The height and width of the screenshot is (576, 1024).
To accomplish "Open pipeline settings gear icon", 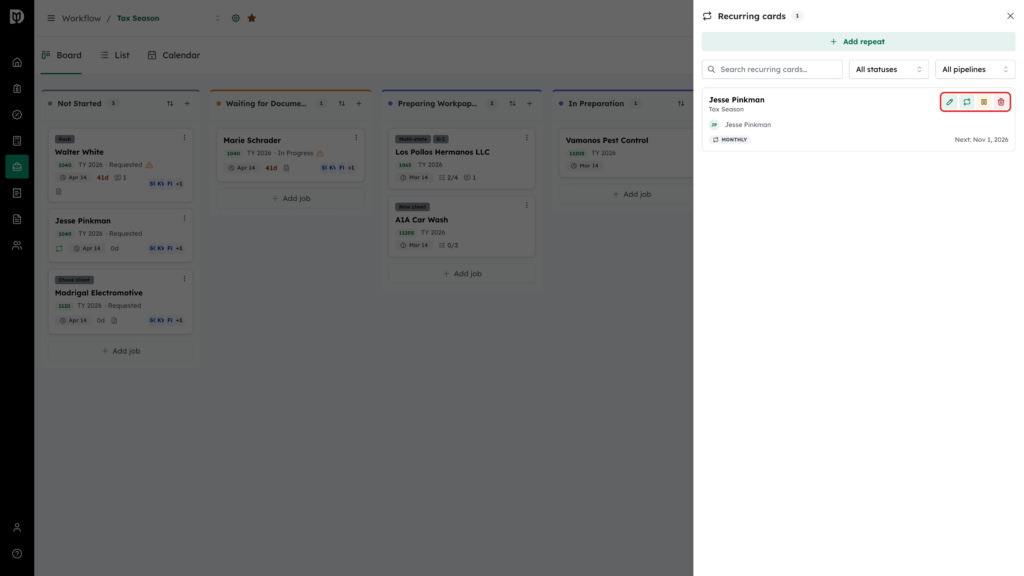I will click(236, 18).
